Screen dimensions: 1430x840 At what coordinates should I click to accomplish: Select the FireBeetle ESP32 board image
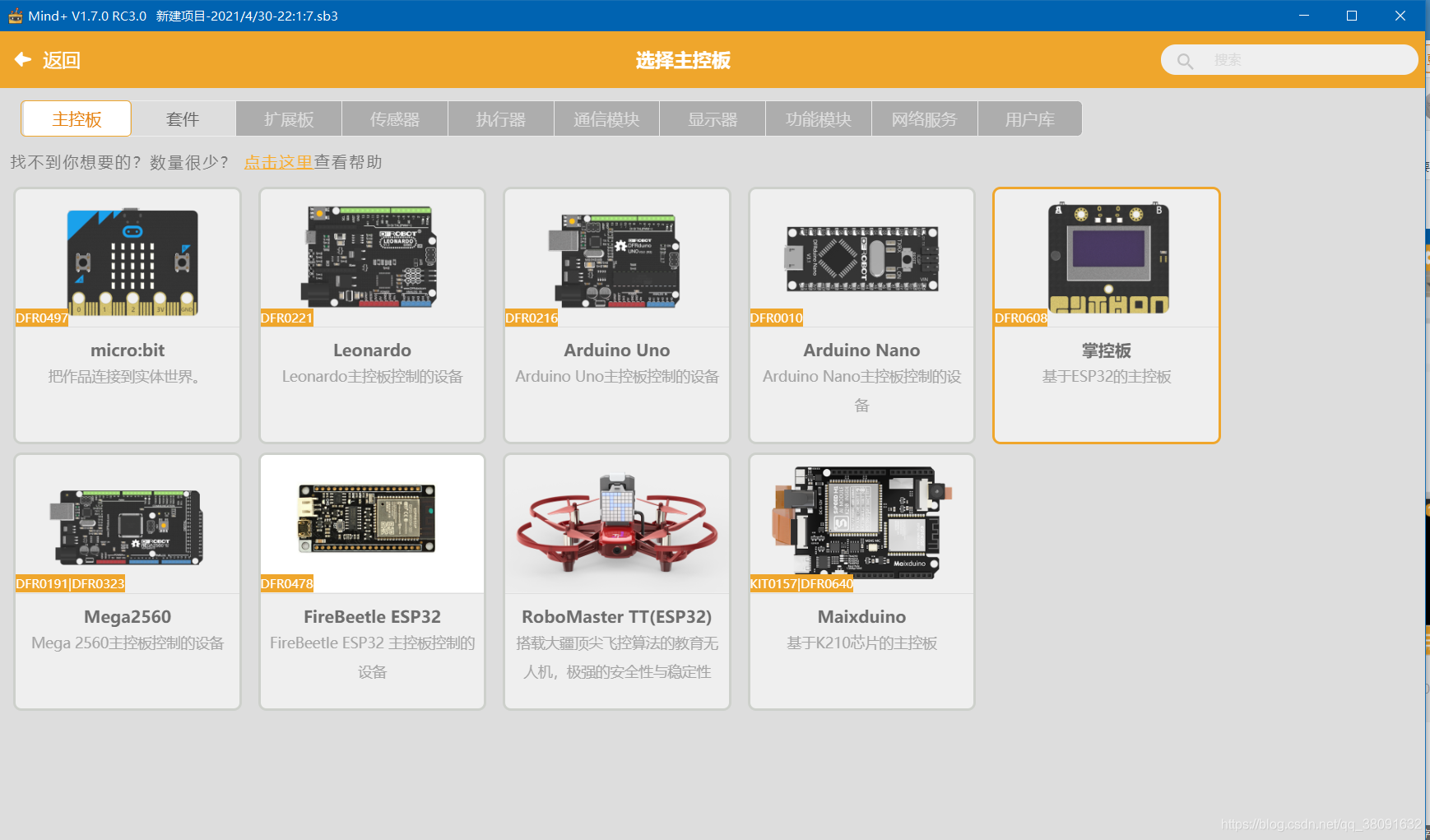point(367,517)
